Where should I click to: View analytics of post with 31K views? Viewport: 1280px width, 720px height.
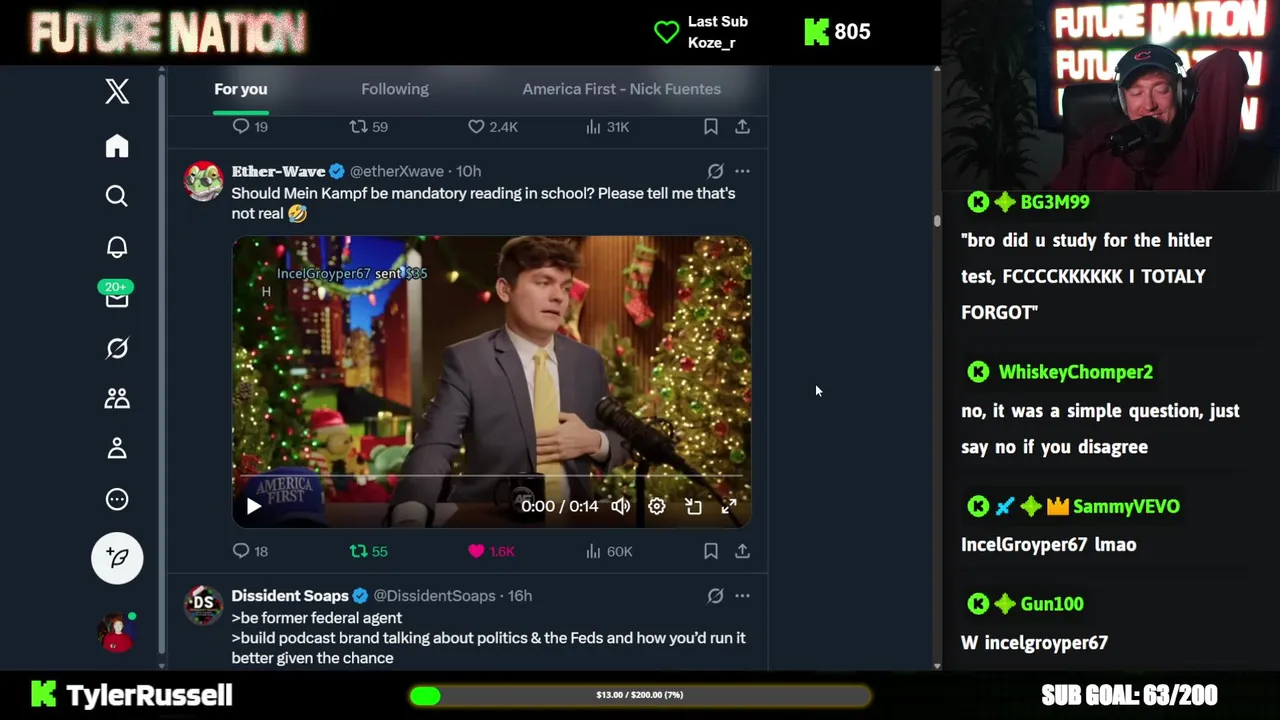(607, 127)
